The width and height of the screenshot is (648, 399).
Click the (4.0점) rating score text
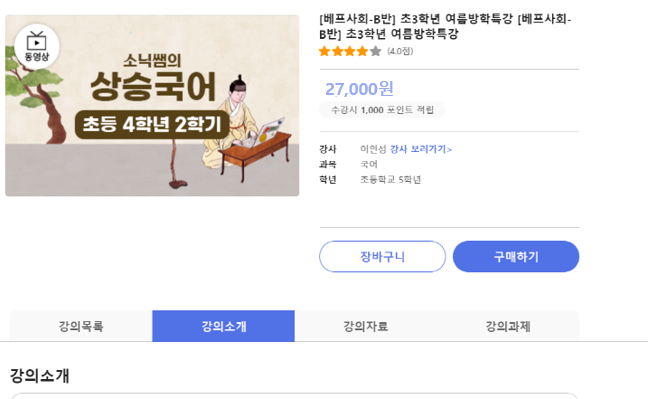pos(400,51)
